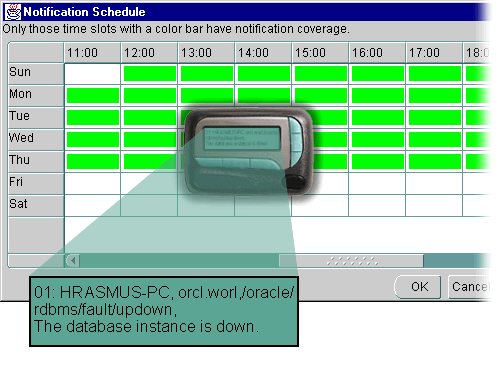Click the 12:00 column header

[149, 53]
